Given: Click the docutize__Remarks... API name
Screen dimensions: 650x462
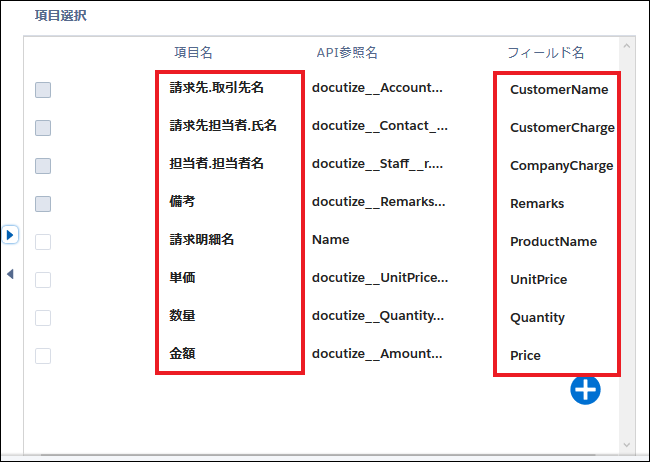Looking at the screenshot, I should click(378, 202).
